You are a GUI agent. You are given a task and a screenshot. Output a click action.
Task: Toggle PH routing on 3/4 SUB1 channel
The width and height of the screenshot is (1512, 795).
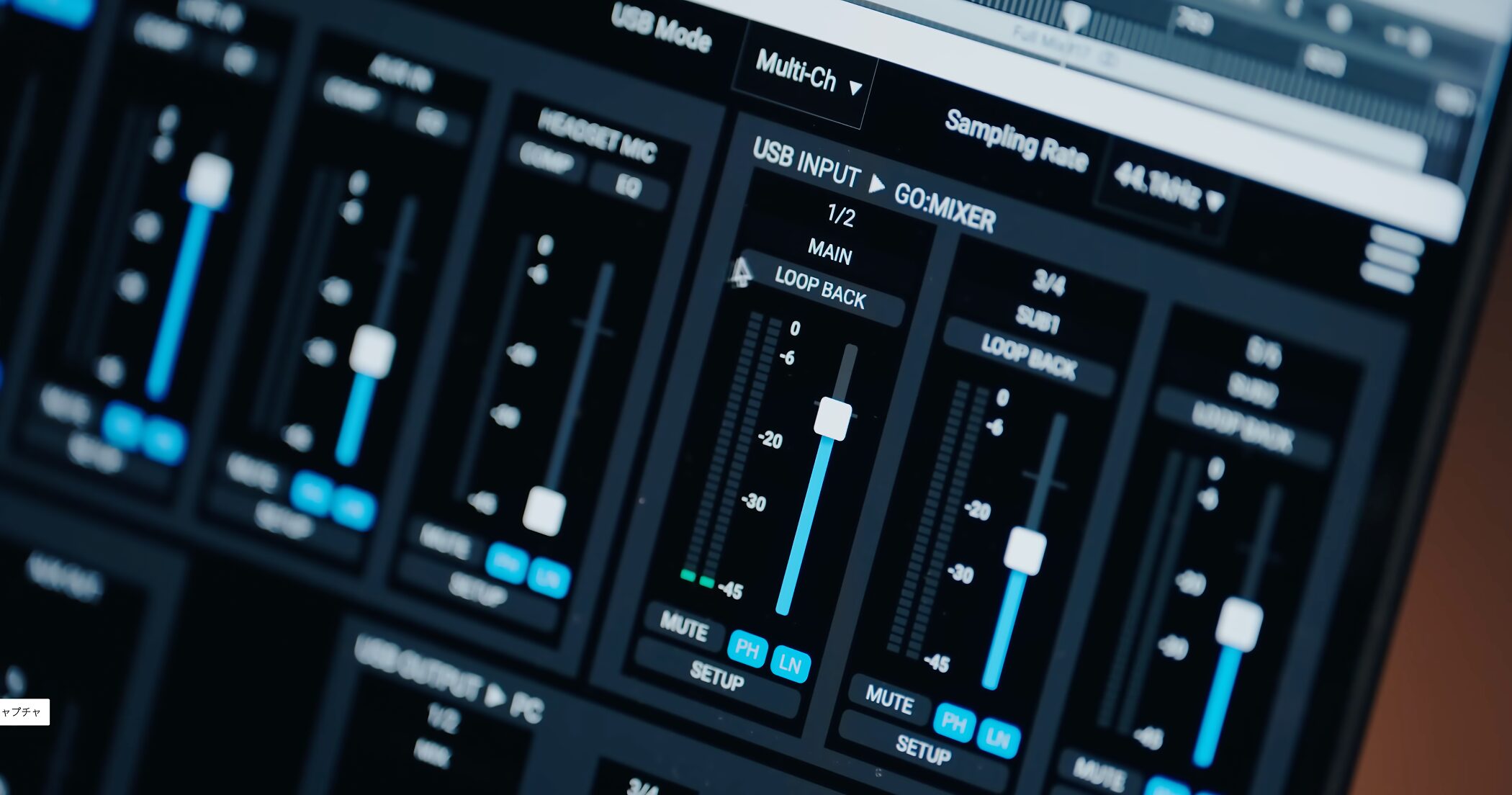954,721
